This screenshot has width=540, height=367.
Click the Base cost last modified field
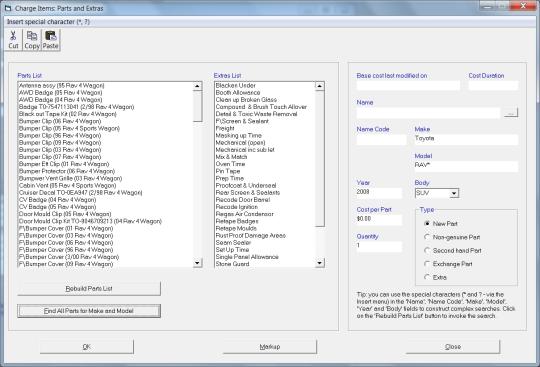click(408, 85)
